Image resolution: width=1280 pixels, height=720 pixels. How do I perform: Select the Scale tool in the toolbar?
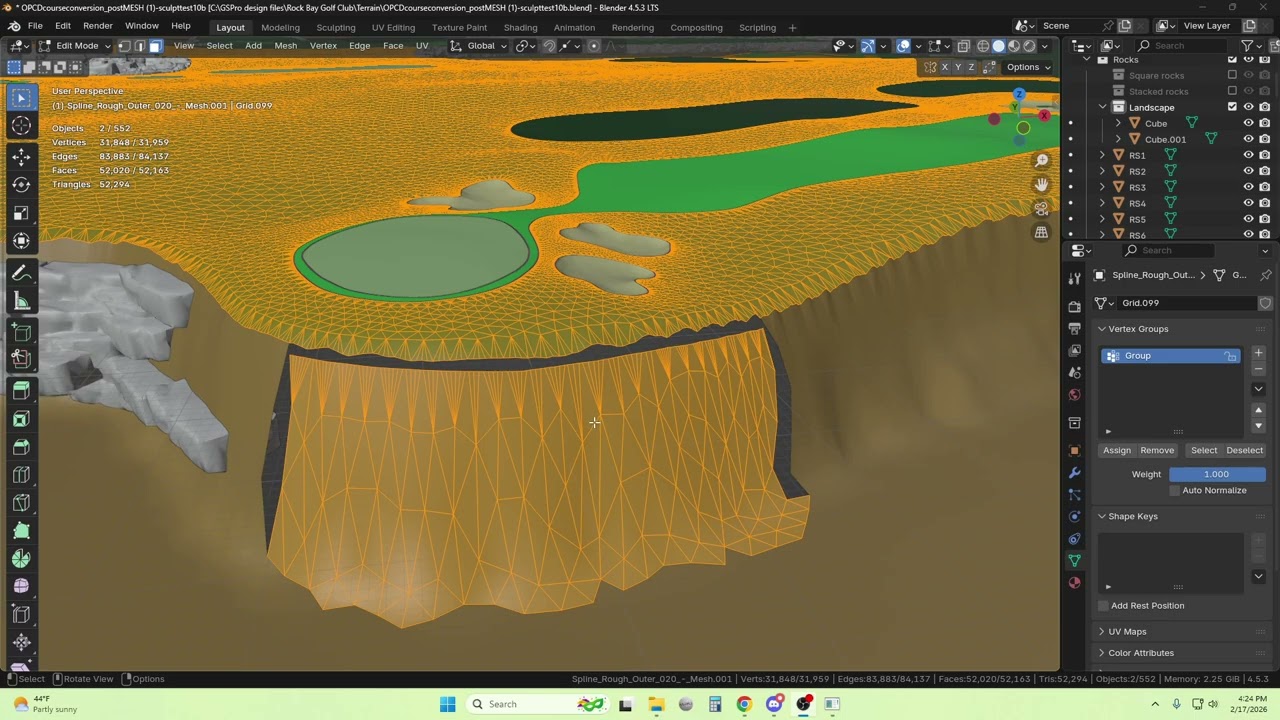click(21, 212)
